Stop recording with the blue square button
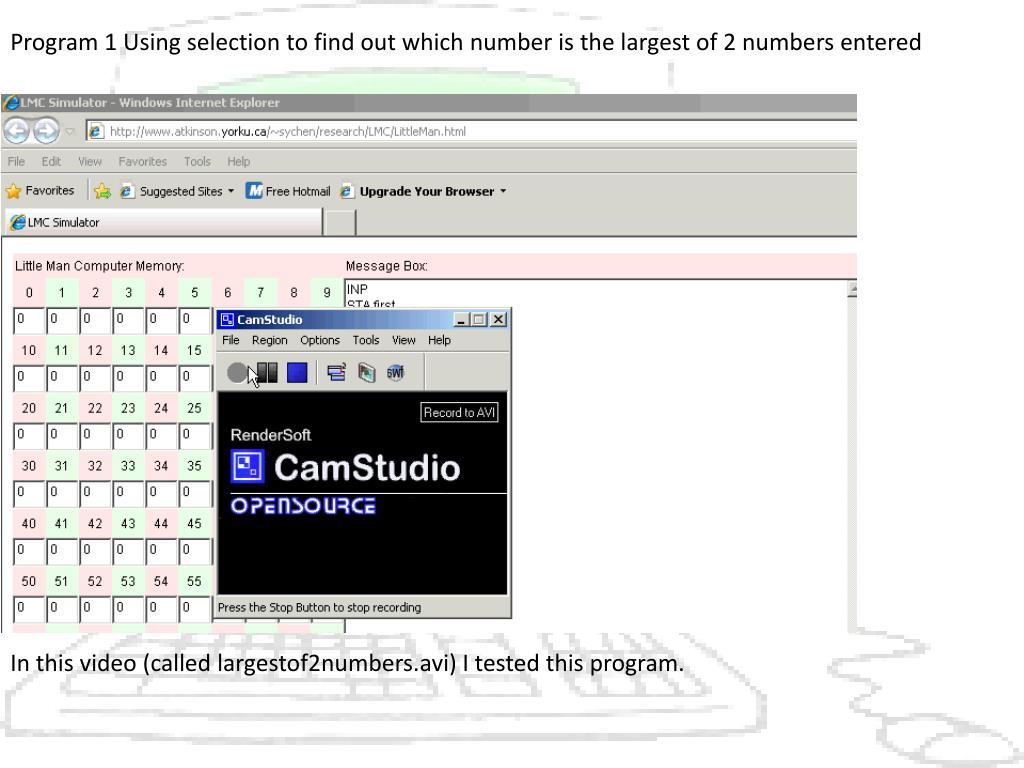 297,373
